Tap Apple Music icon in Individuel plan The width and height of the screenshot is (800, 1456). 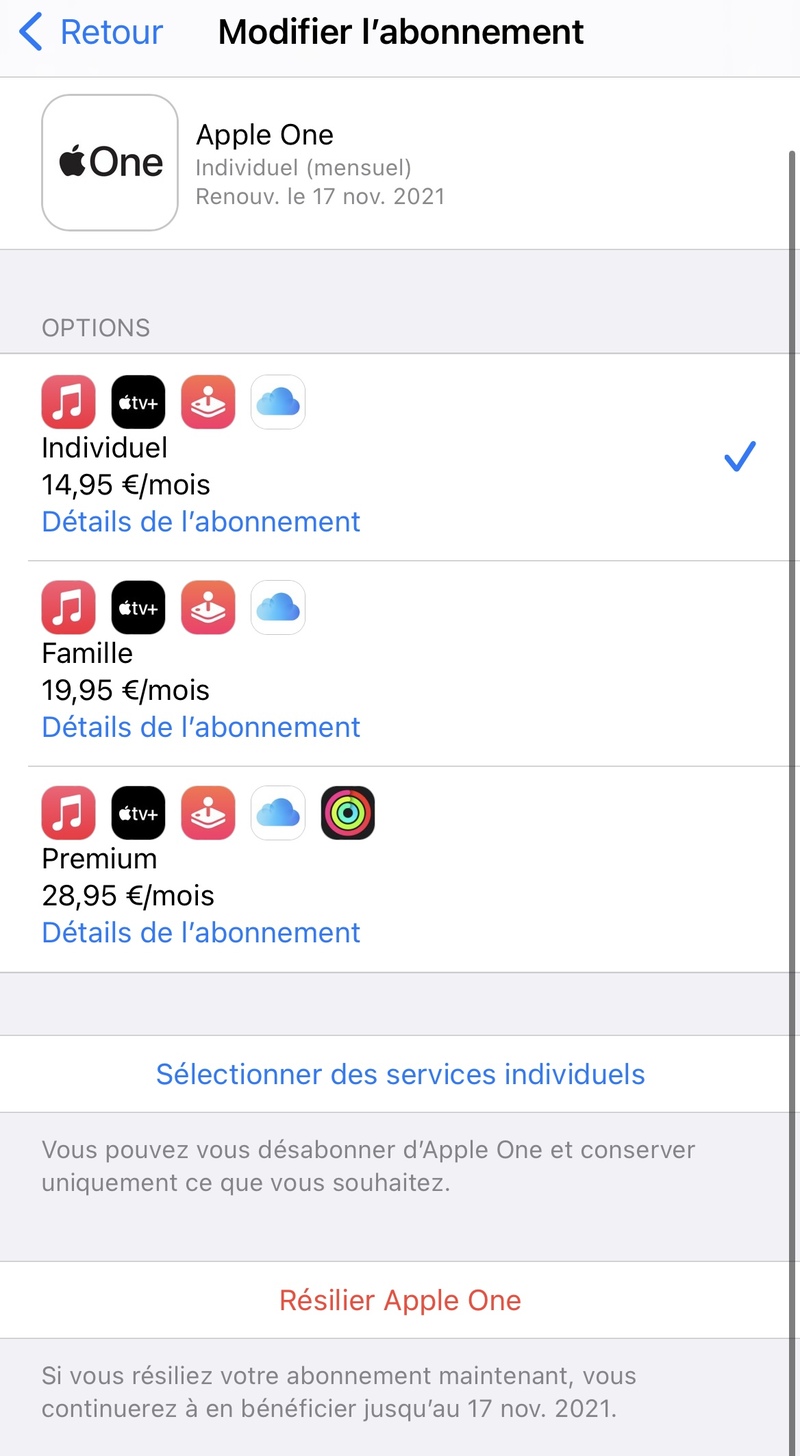[69, 402]
